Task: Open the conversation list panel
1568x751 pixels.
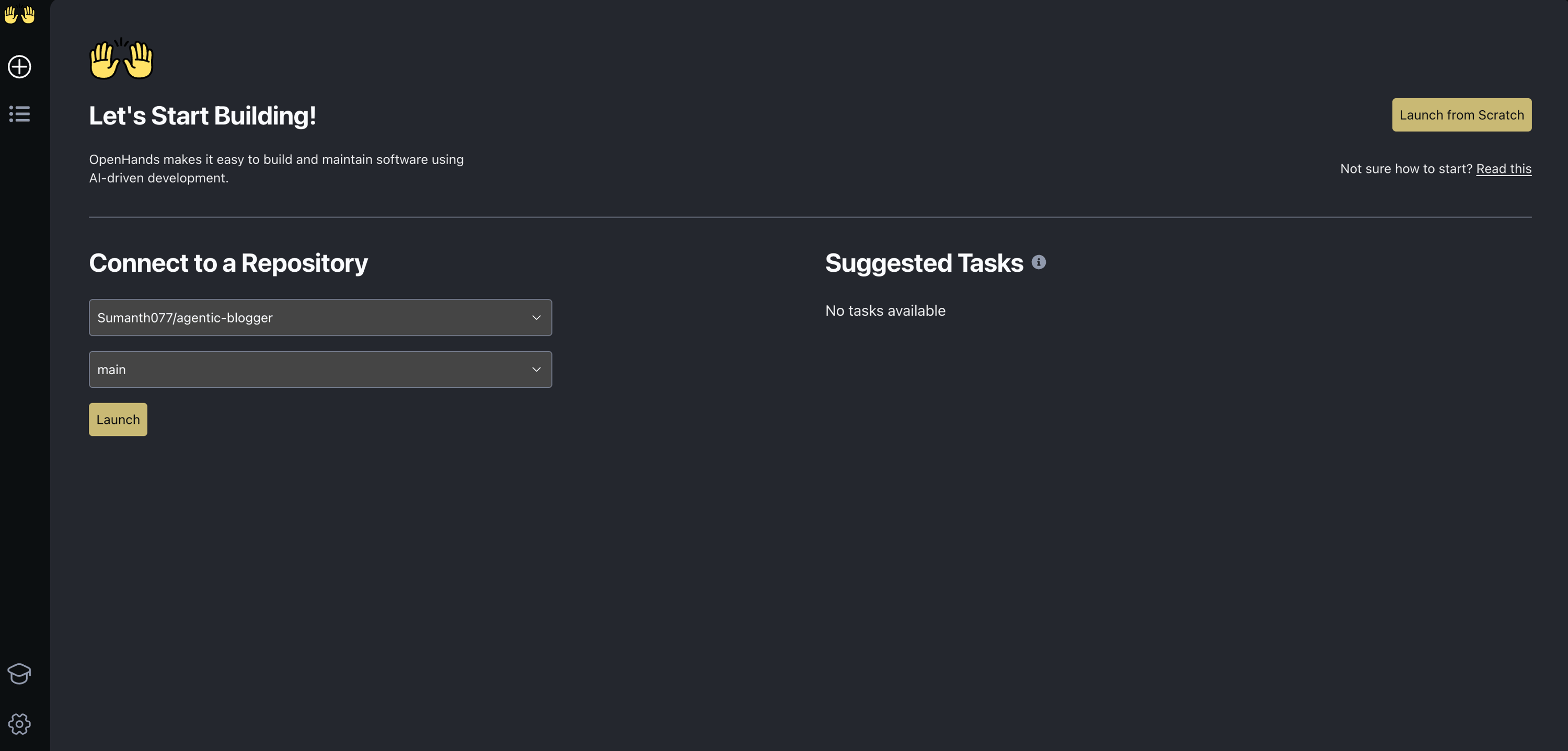Action: click(x=19, y=115)
